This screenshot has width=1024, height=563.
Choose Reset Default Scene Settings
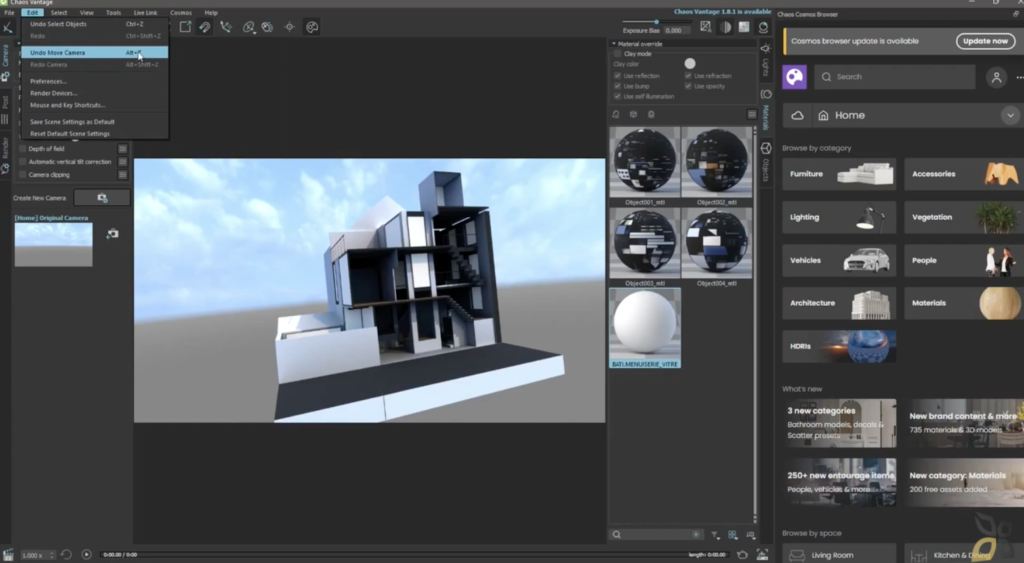pos(95,134)
